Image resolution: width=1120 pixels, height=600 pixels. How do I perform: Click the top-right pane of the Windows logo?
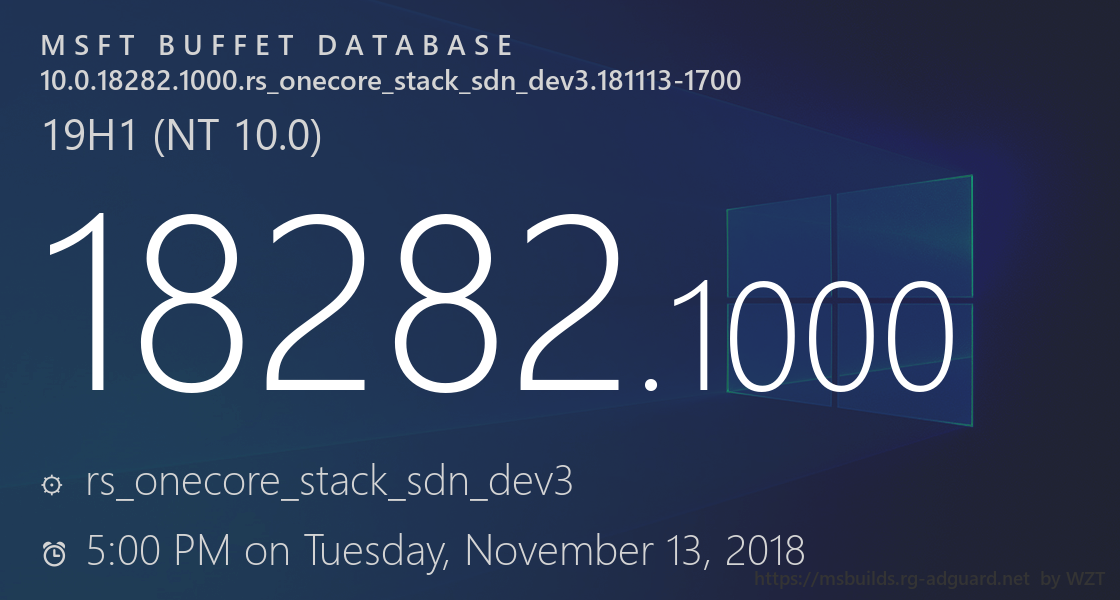click(x=904, y=236)
